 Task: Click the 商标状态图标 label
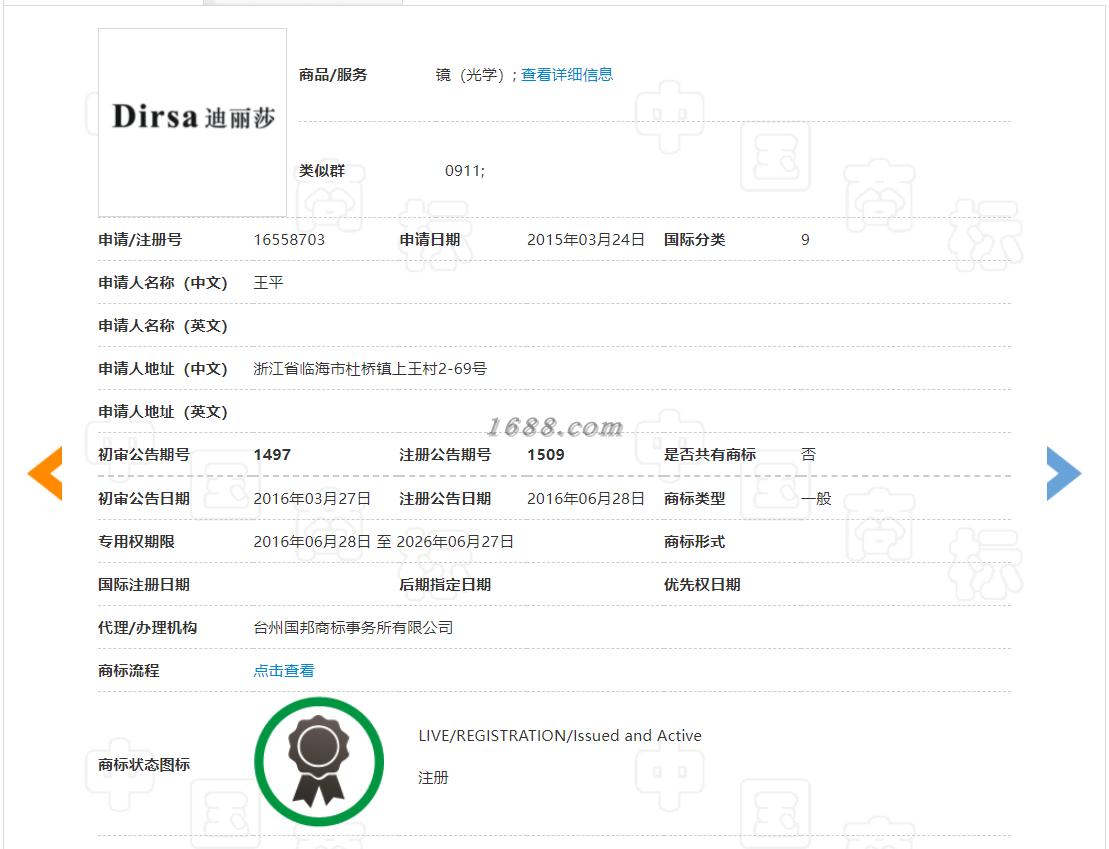tap(144, 765)
